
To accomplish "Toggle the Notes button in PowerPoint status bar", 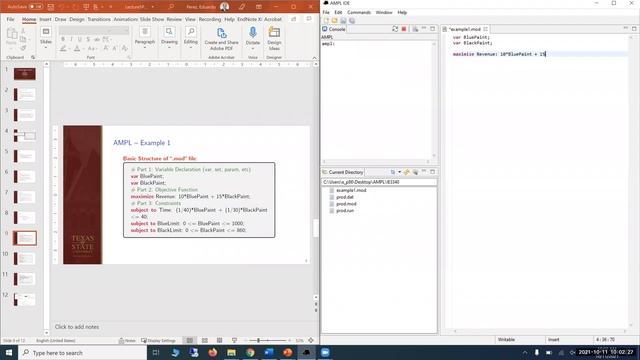I will [127, 340].
